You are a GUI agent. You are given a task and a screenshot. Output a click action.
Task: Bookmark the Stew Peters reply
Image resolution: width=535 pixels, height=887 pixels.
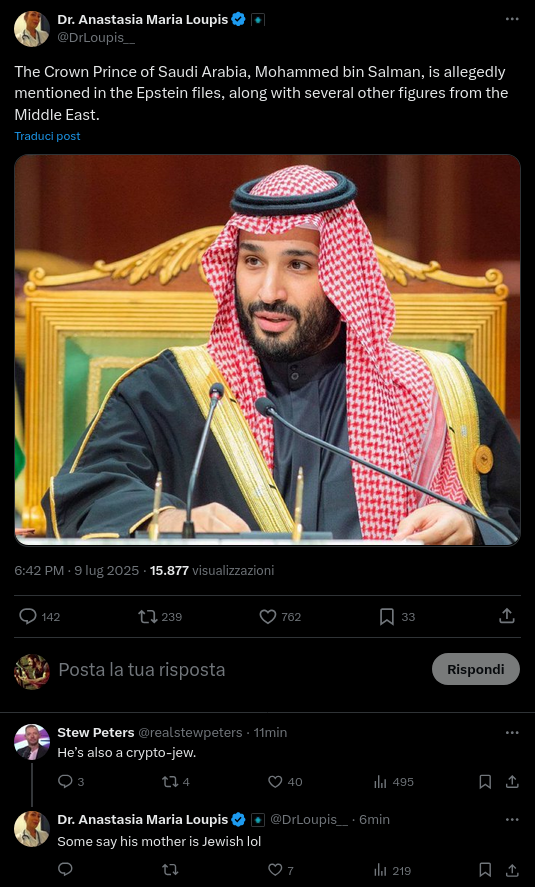(485, 782)
